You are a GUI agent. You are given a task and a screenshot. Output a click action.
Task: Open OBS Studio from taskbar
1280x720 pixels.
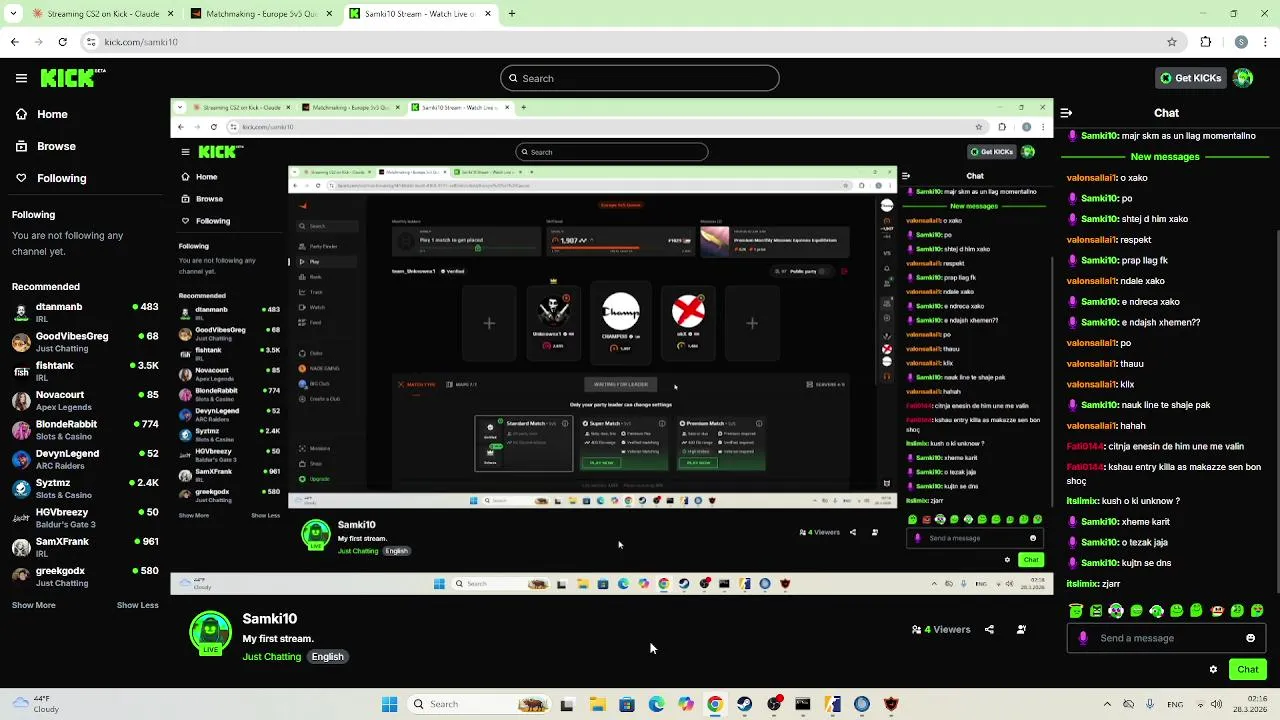pos(774,704)
